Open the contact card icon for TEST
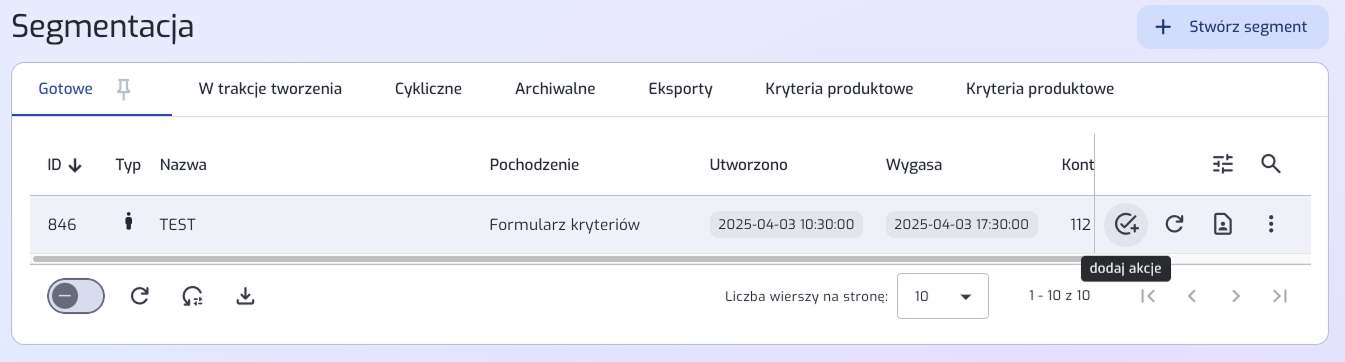 coord(1222,224)
